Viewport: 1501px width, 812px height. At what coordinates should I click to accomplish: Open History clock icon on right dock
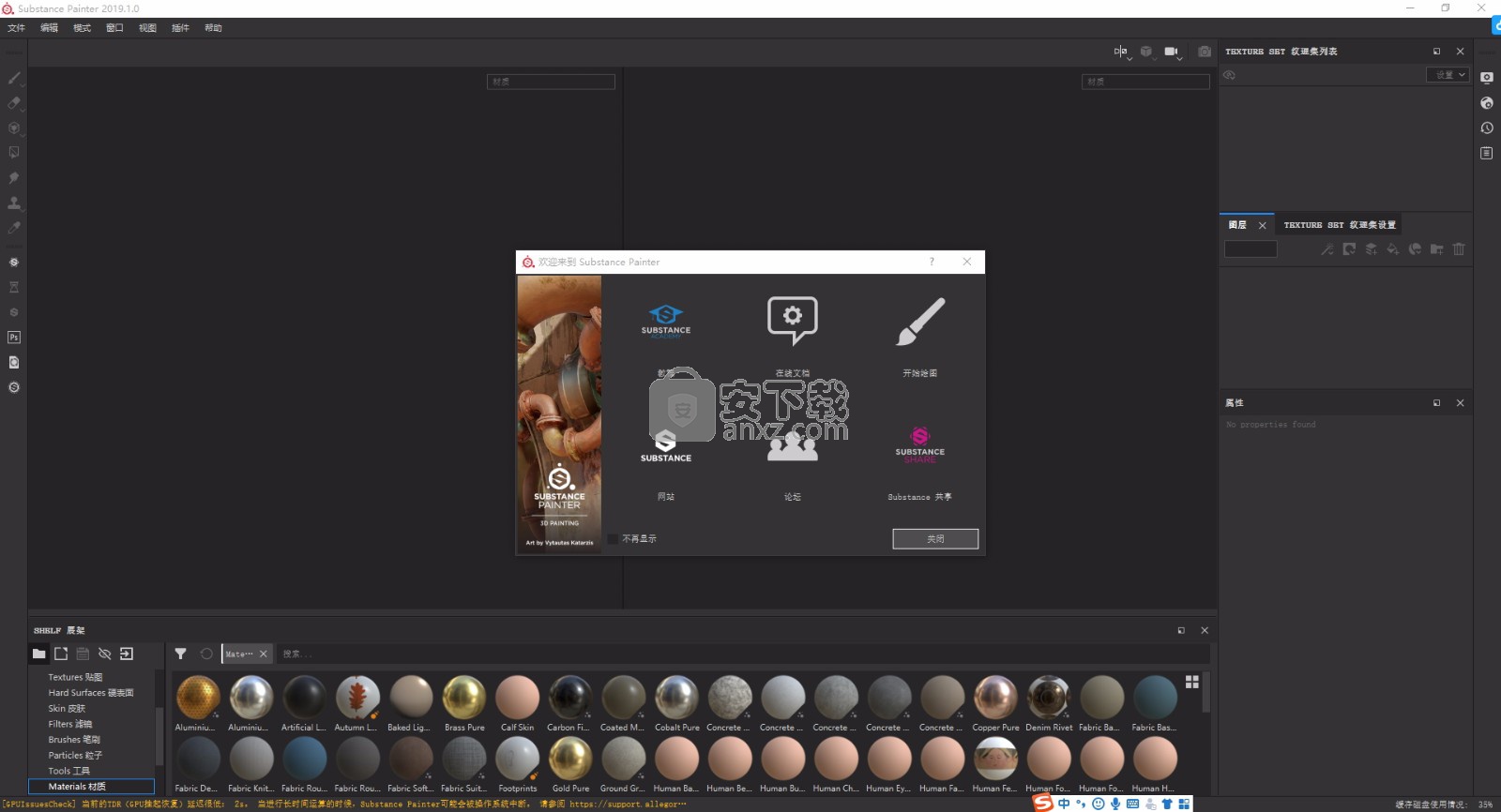[1487, 128]
